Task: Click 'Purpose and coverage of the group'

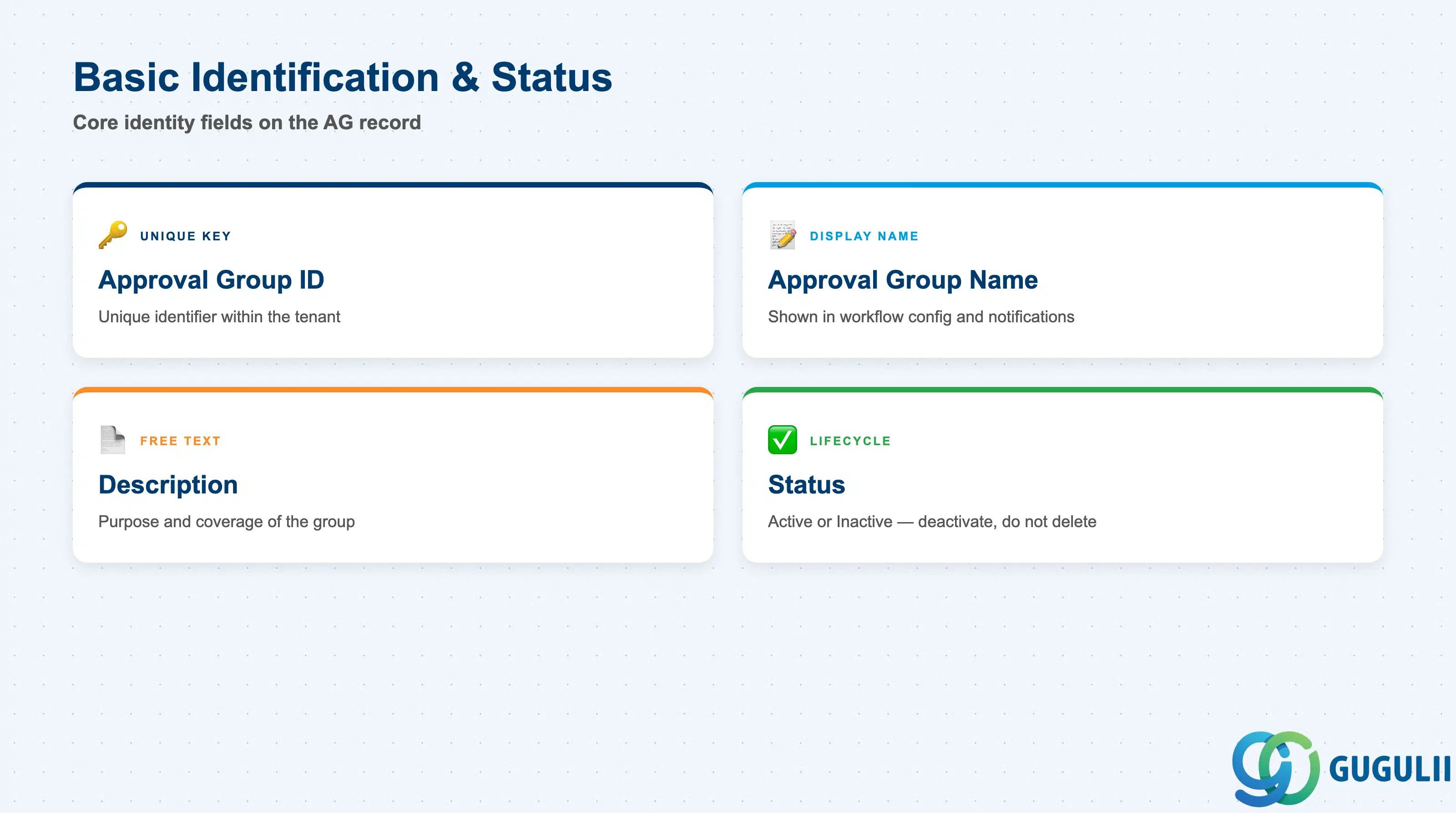Action: 227,521
